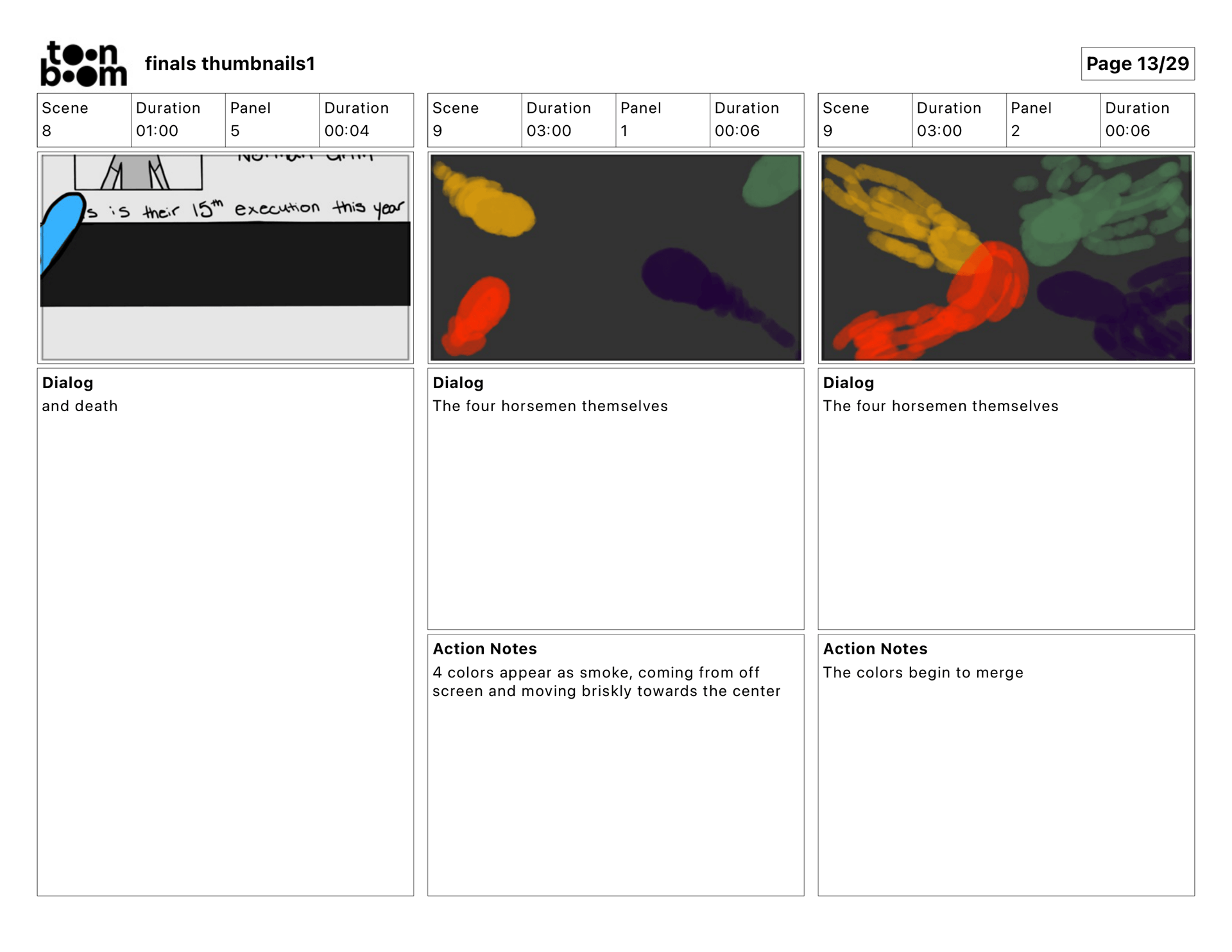This screenshot has height=952, width=1232.
Task: Click the red smoke blob in Panel 1
Action: 481,311
